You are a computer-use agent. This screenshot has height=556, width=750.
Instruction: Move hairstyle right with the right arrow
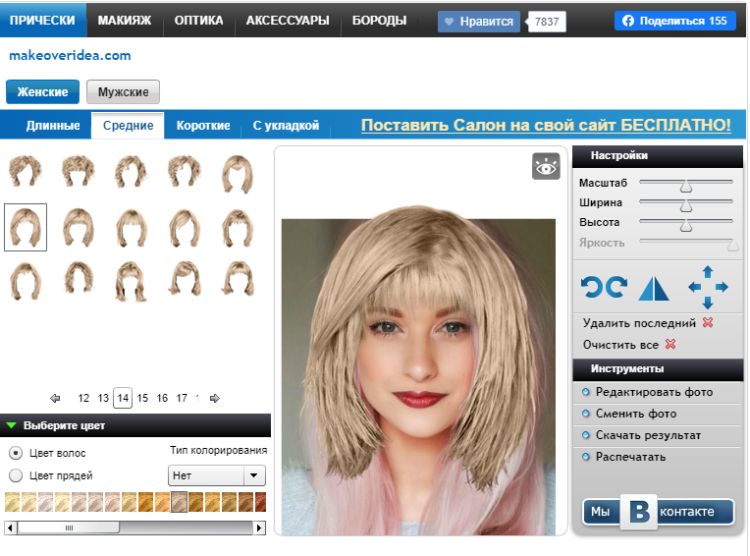pyautogui.click(x=723, y=287)
